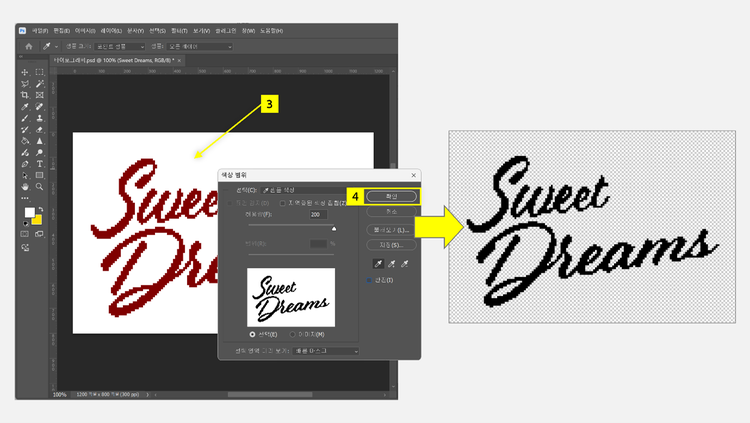Select the Hand tool

[x=25, y=187]
